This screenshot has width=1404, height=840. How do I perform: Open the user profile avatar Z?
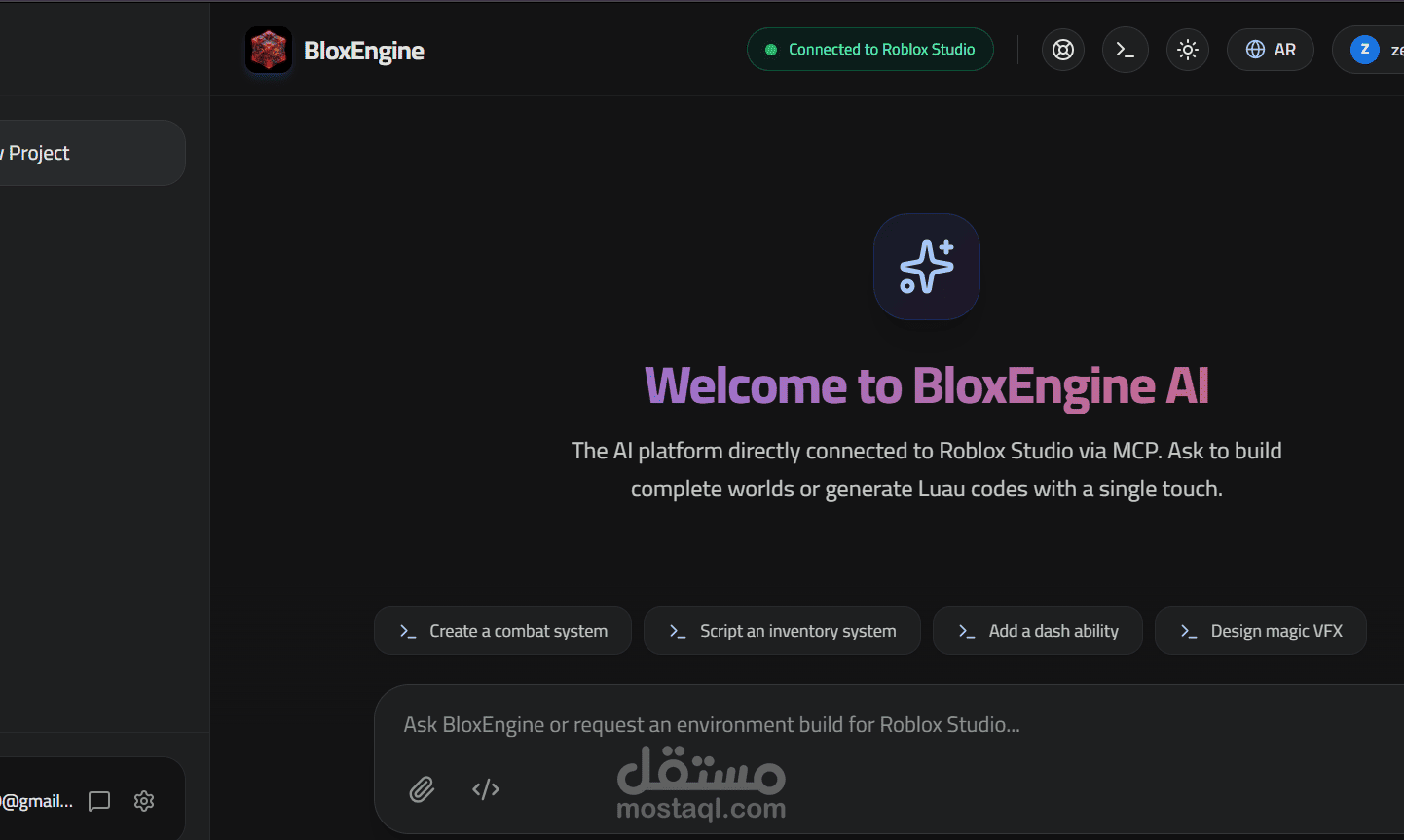(x=1365, y=50)
